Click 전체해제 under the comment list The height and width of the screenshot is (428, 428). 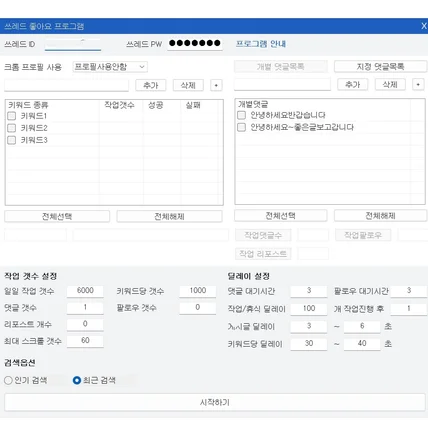click(x=380, y=216)
